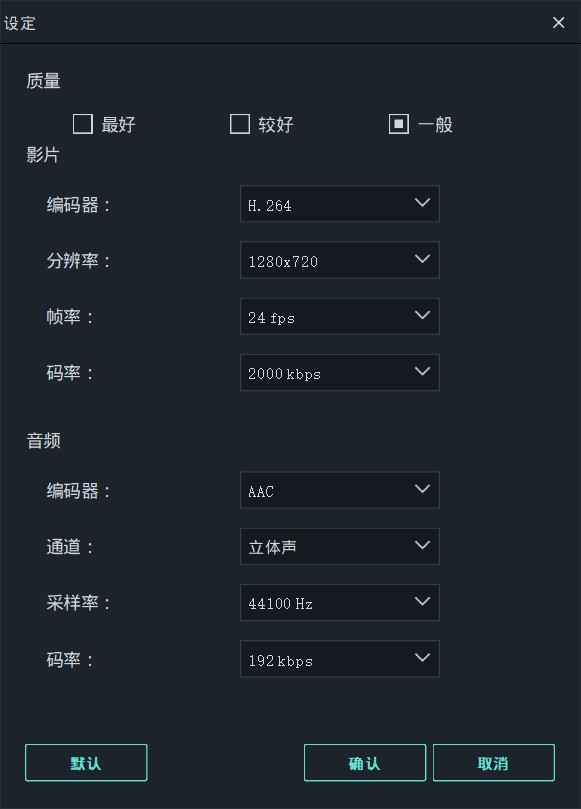Open the video 码率 dropdown showing 2000 kbps
This screenshot has width=581, height=809.
tap(339, 372)
